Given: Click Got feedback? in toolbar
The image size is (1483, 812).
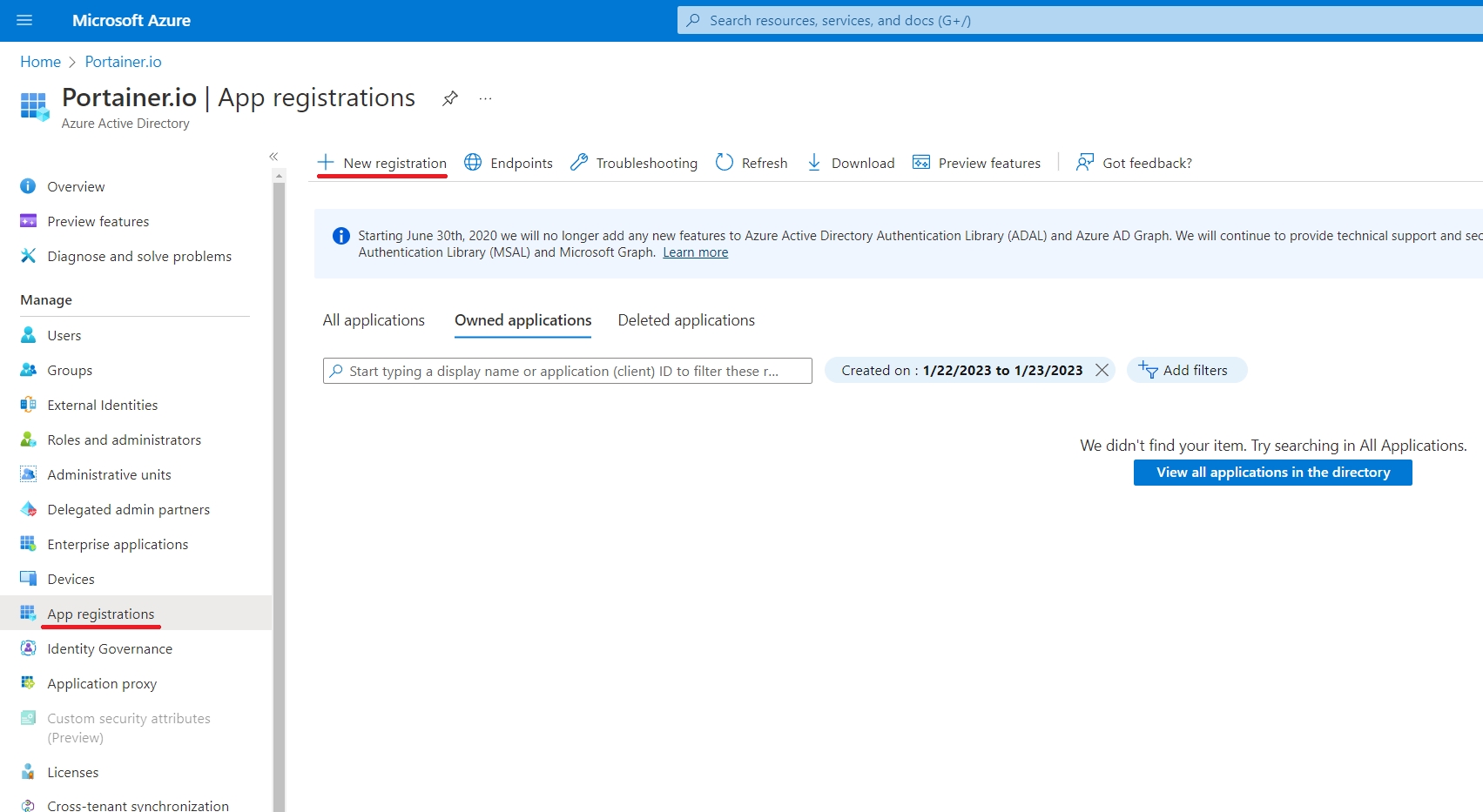Looking at the screenshot, I should pos(1134,163).
